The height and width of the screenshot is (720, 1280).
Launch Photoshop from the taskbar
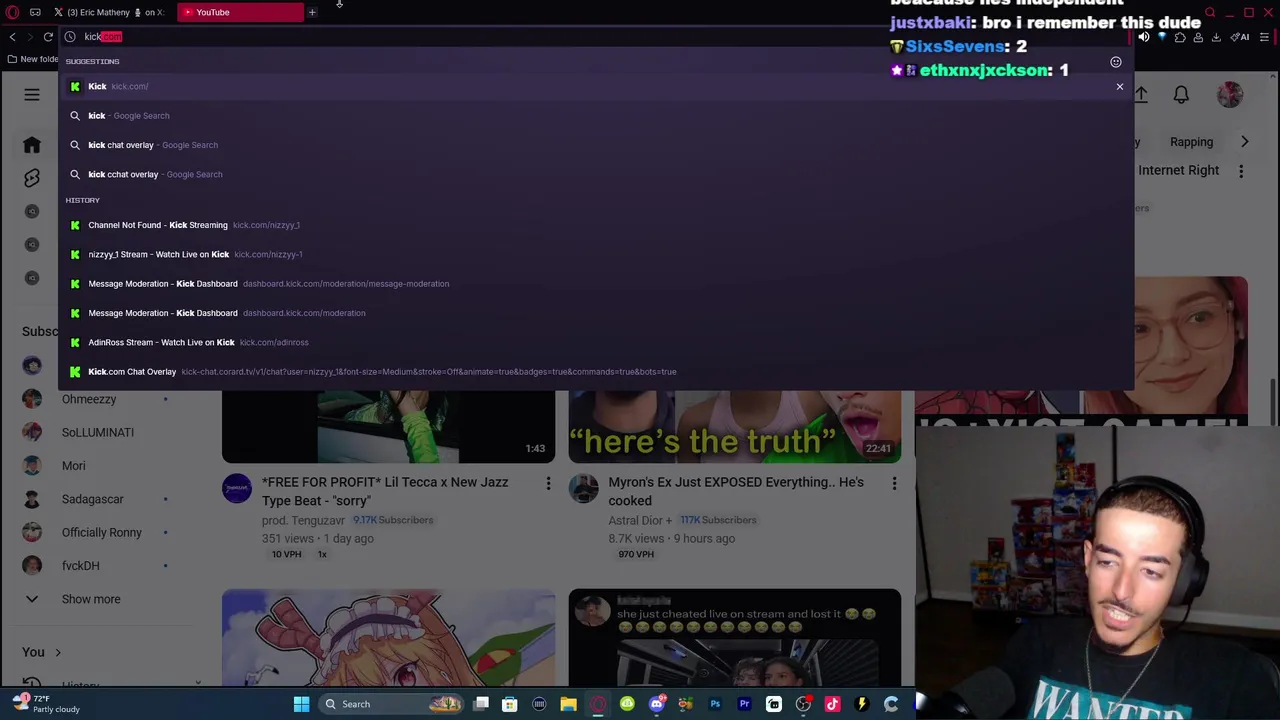[x=715, y=704]
